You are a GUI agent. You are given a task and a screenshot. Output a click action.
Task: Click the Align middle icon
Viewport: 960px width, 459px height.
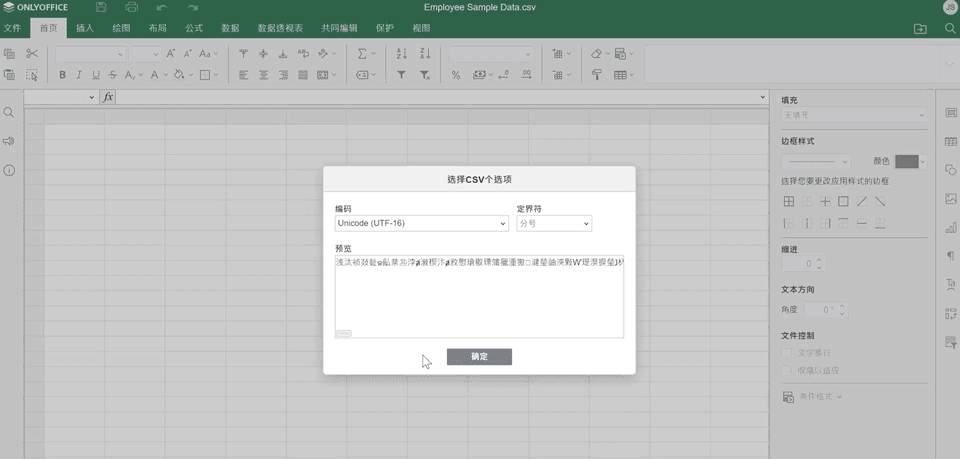(263, 54)
